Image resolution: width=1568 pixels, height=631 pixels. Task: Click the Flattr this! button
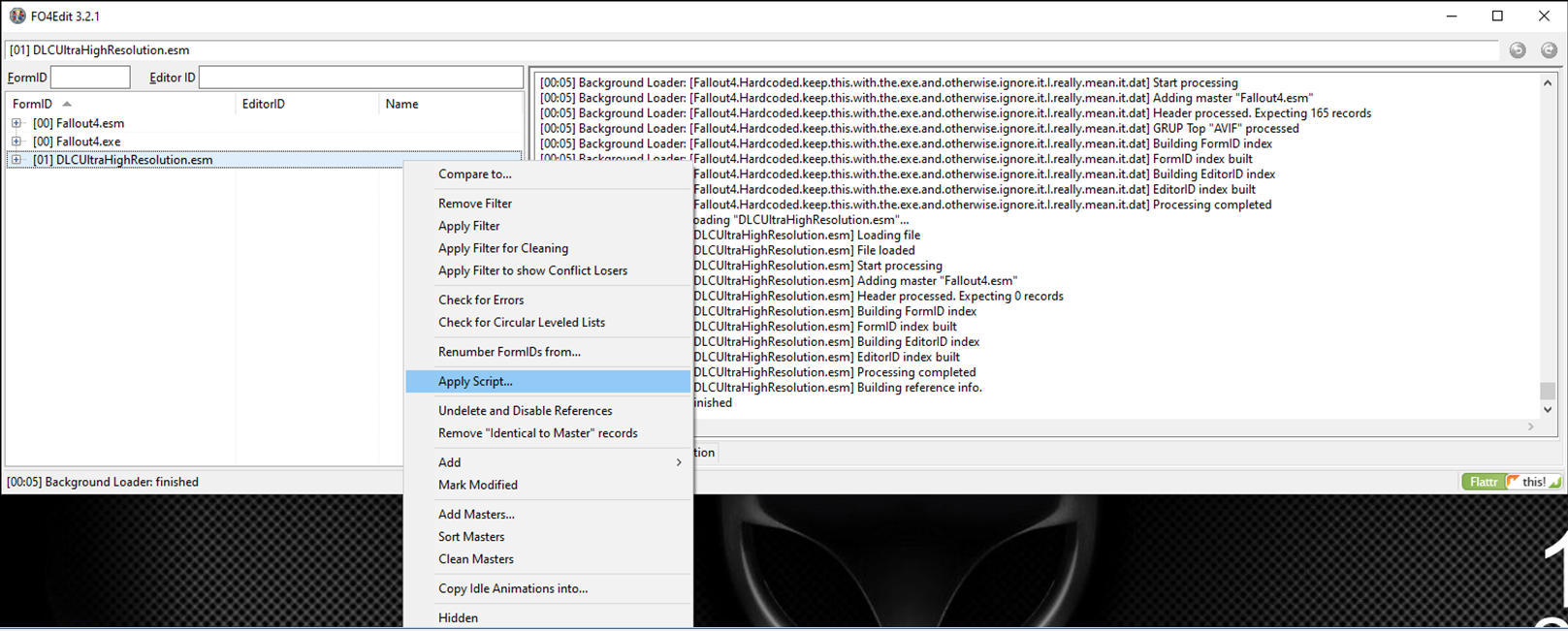click(1511, 482)
